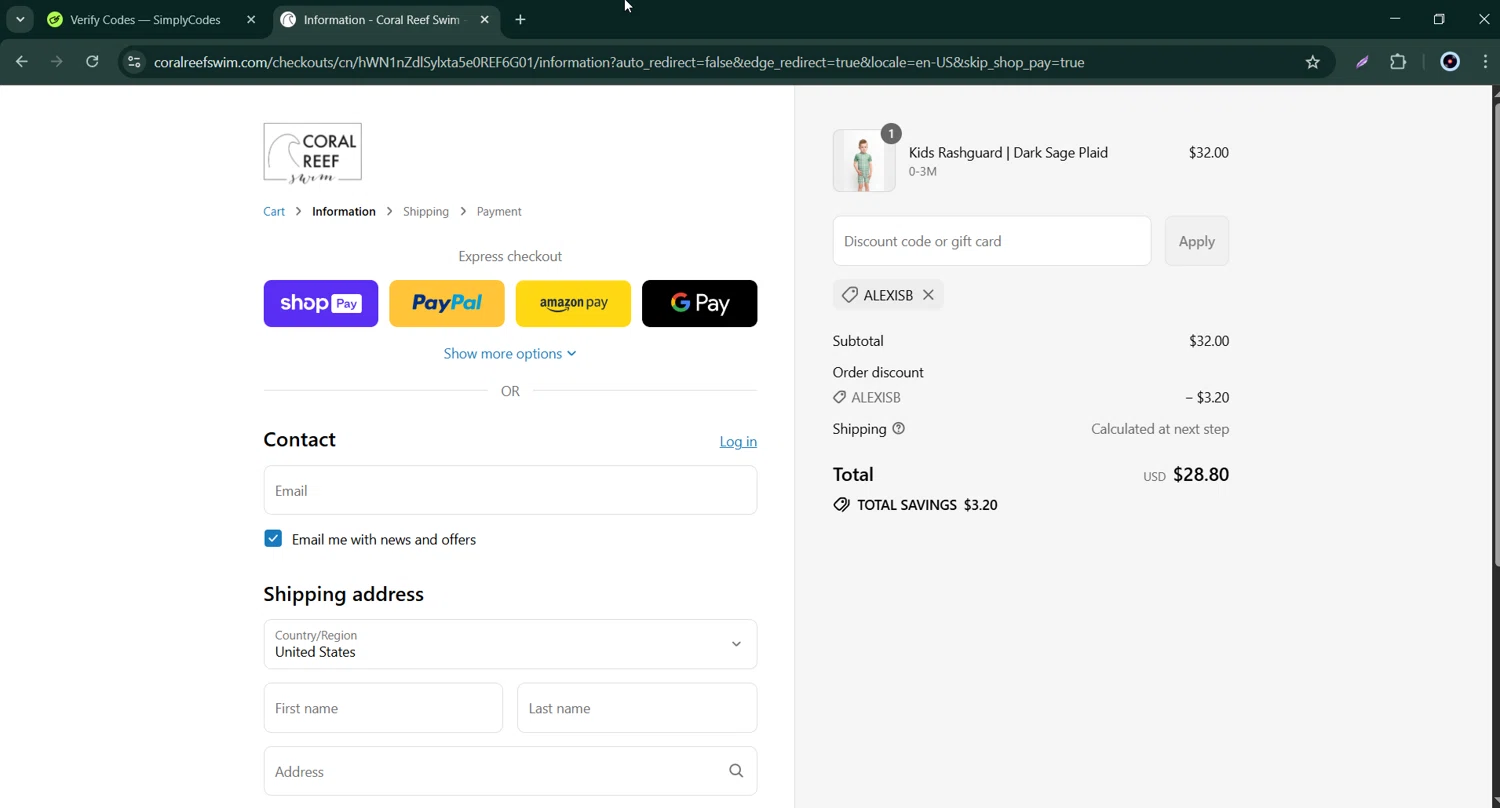
Task: Click the browser forward arrow
Action: click(57, 62)
